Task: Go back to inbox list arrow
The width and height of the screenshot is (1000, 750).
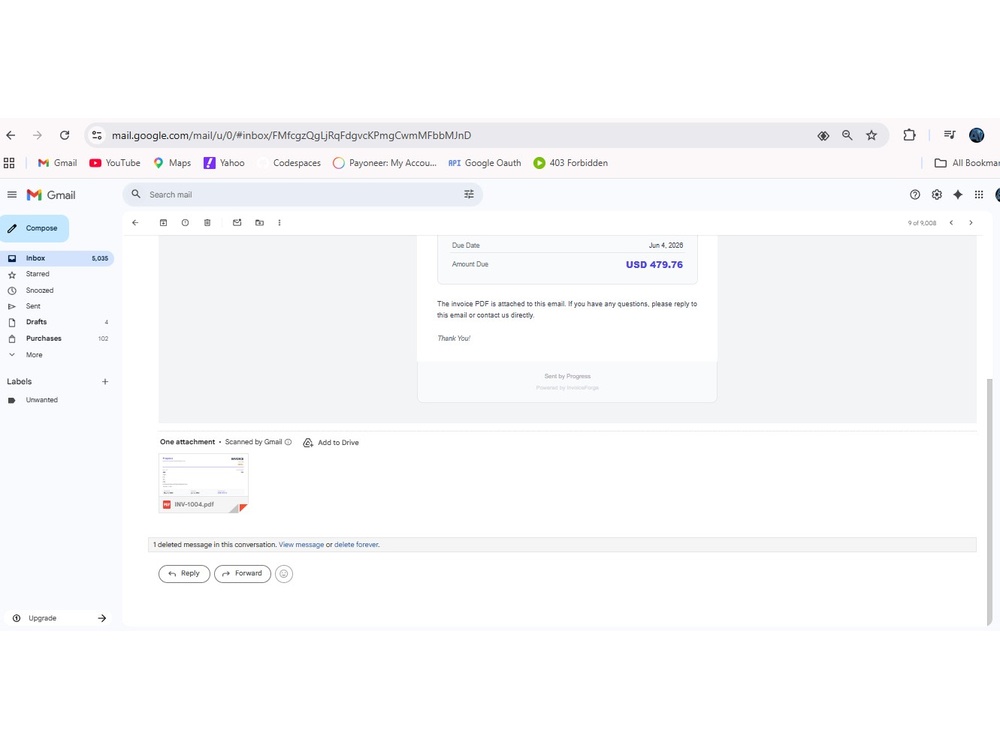Action: pyautogui.click(x=135, y=223)
